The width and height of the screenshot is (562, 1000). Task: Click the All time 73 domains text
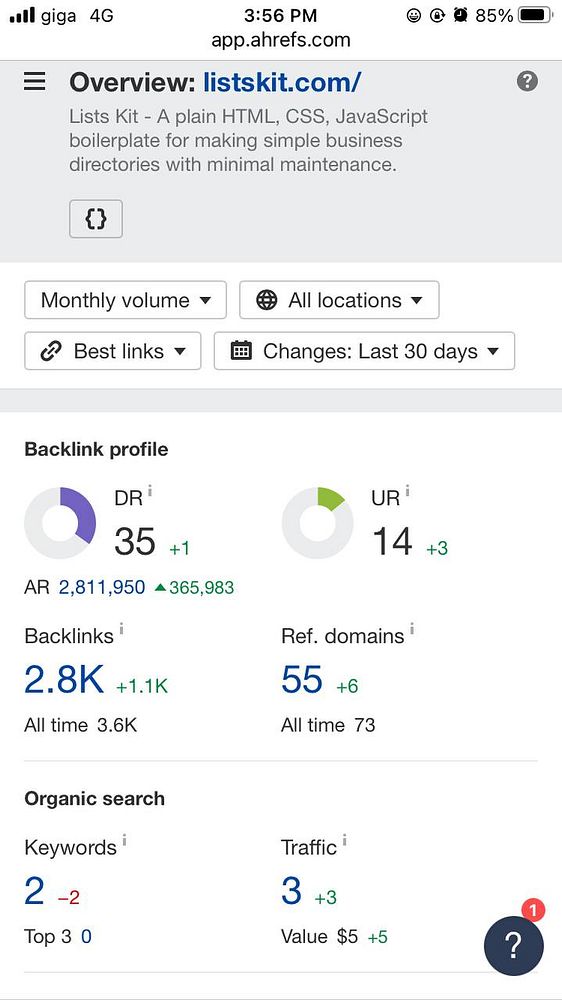328,725
